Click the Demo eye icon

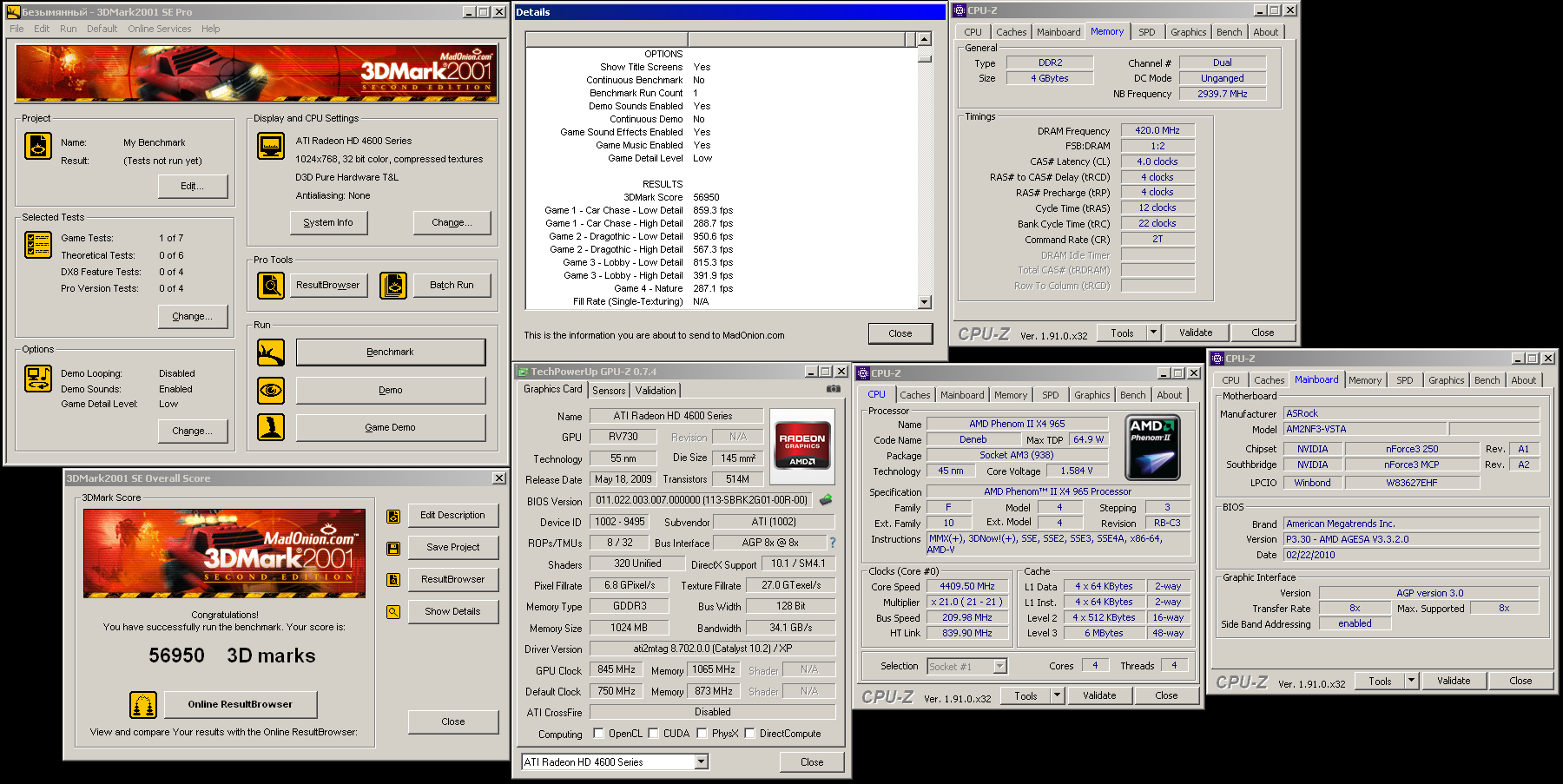(271, 390)
